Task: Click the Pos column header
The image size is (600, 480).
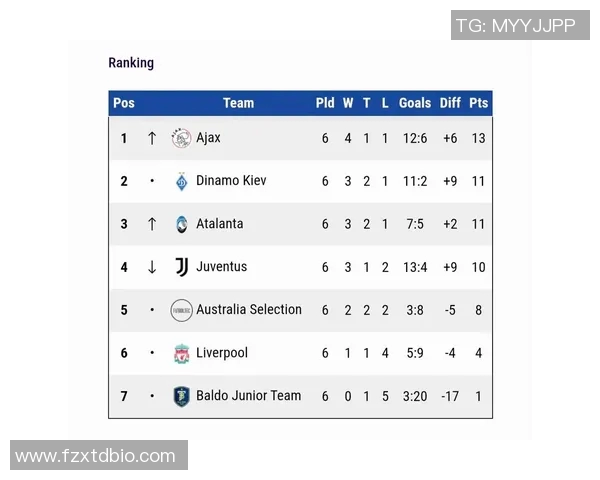Action: pos(124,103)
